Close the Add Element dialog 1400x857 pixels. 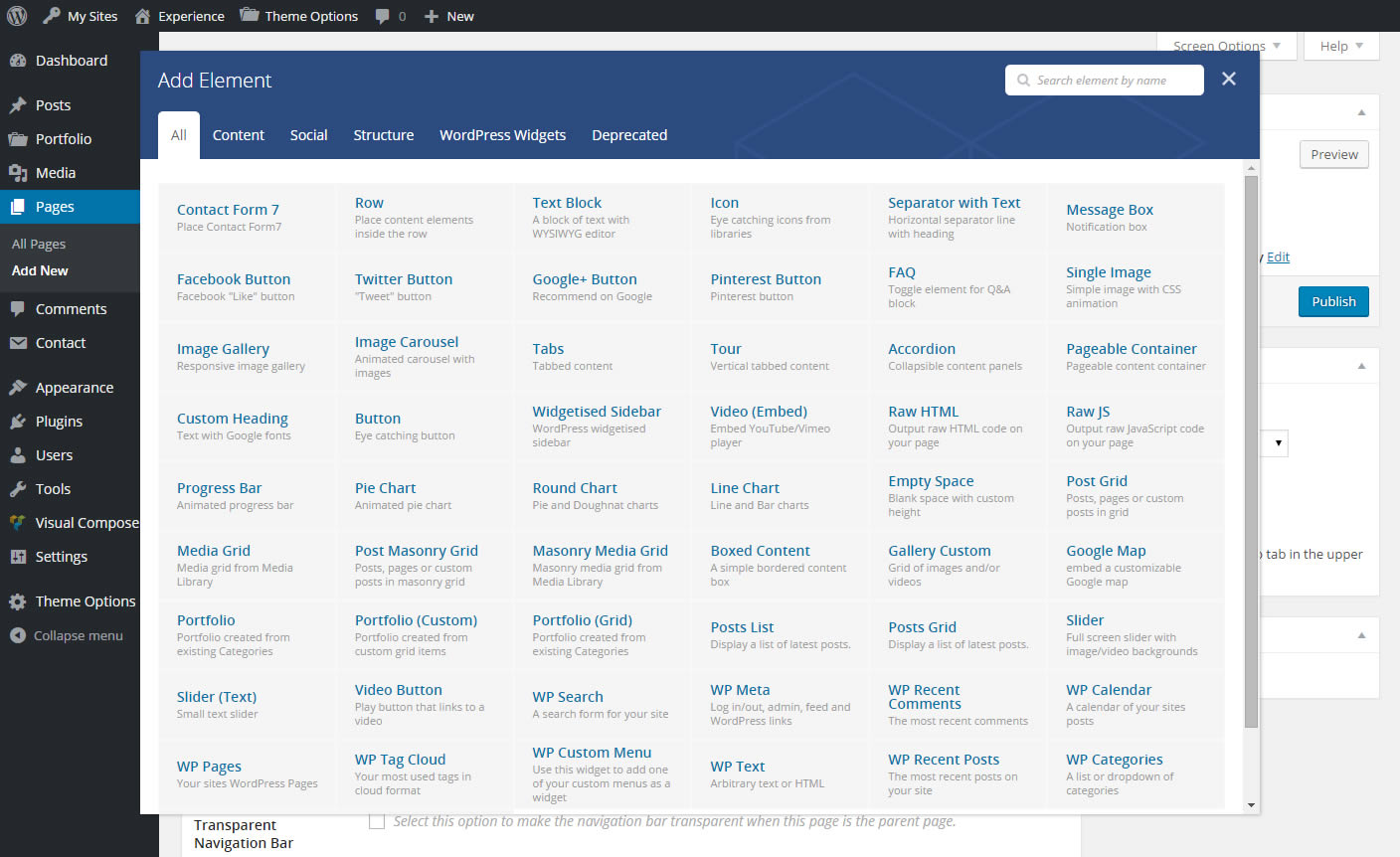(1229, 79)
